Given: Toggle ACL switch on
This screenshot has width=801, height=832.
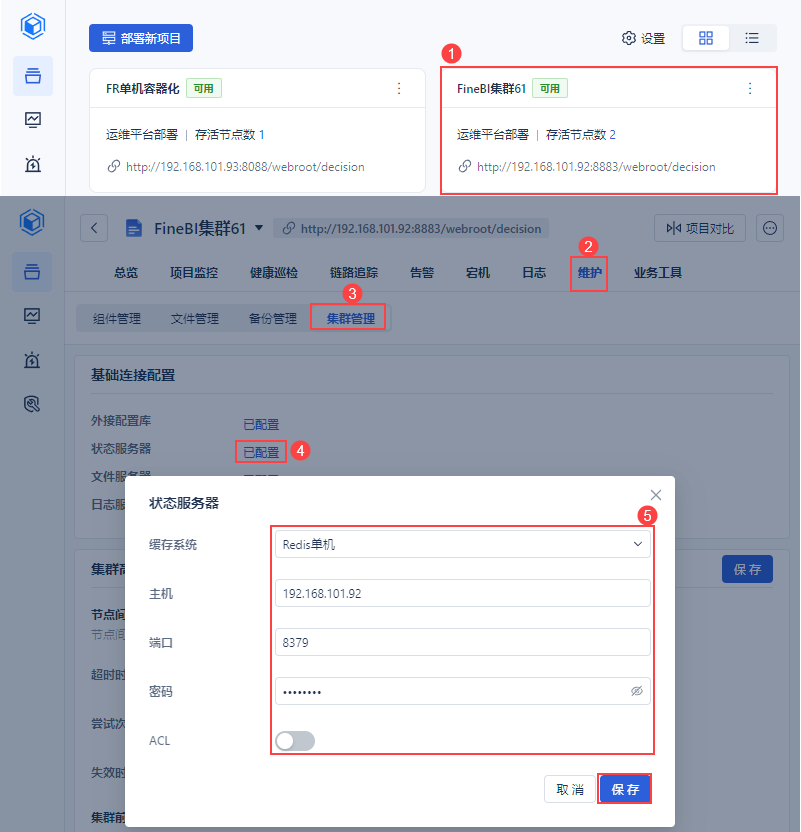Looking at the screenshot, I should coord(295,741).
